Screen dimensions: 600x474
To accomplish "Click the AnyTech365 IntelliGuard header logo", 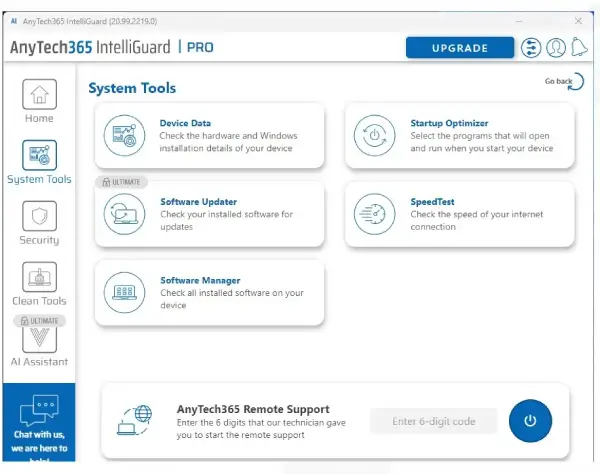I will (x=90, y=47).
